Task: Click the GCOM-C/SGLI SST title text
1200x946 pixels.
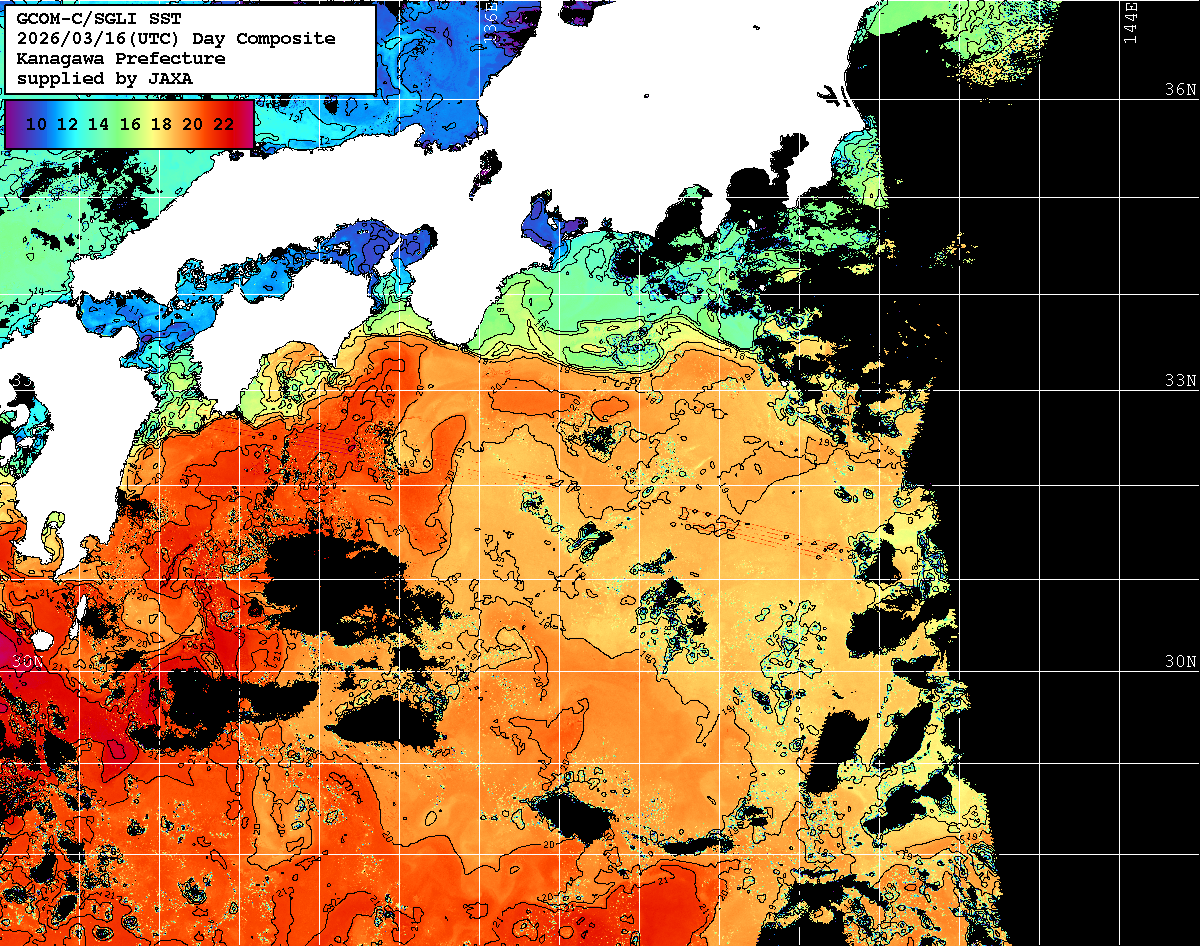Action: click(x=101, y=19)
